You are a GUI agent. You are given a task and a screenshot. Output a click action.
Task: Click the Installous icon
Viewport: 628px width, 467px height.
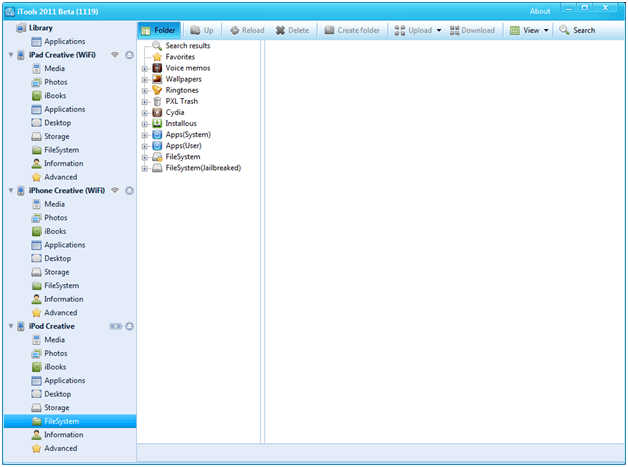coord(157,123)
